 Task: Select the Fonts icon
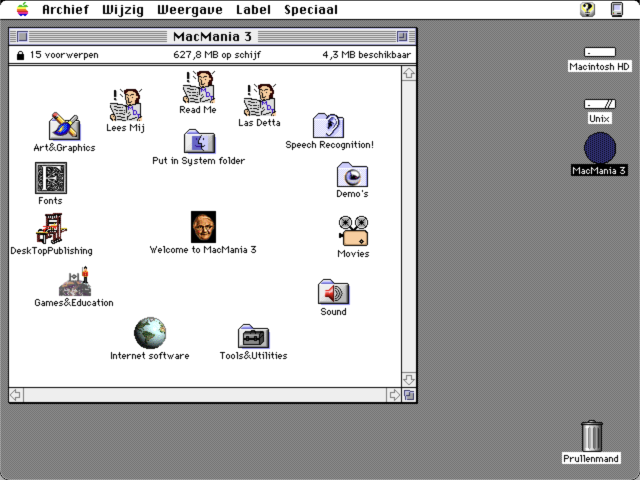(x=51, y=178)
